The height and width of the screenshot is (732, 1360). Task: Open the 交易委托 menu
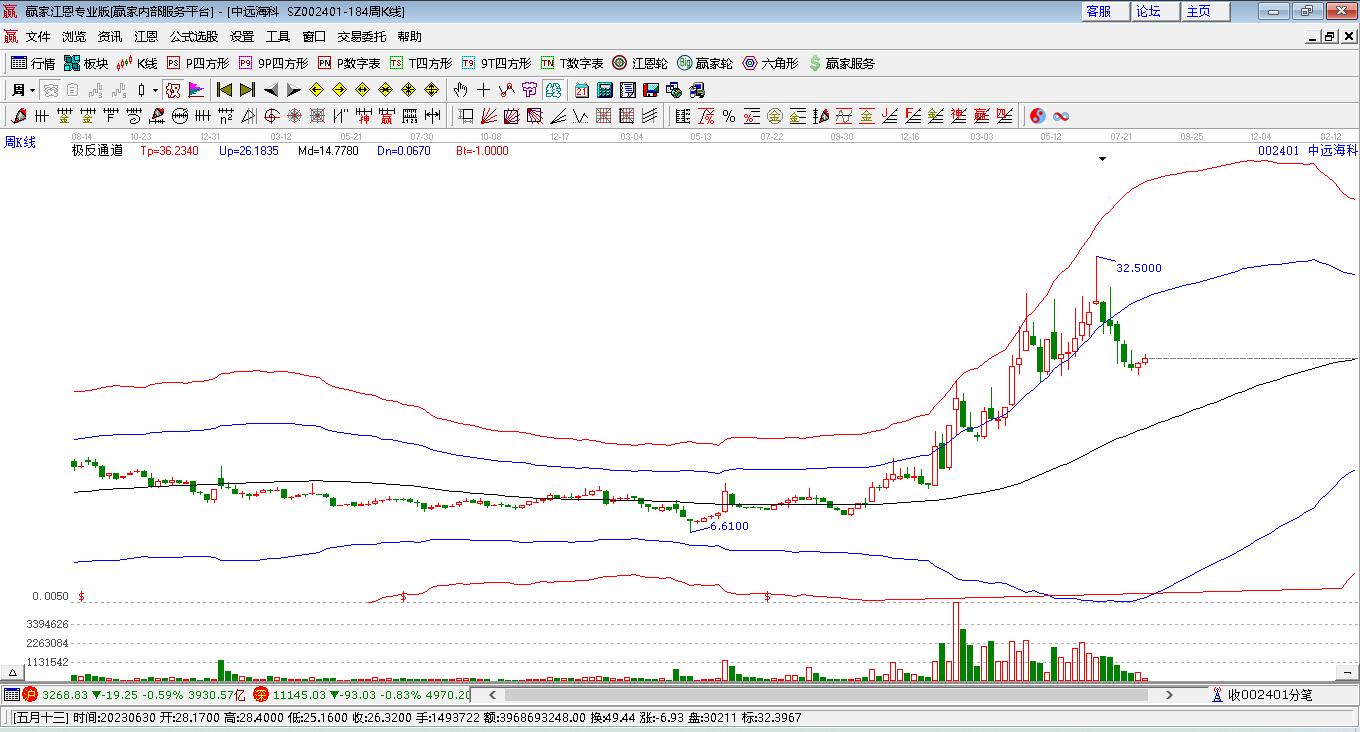362,37
